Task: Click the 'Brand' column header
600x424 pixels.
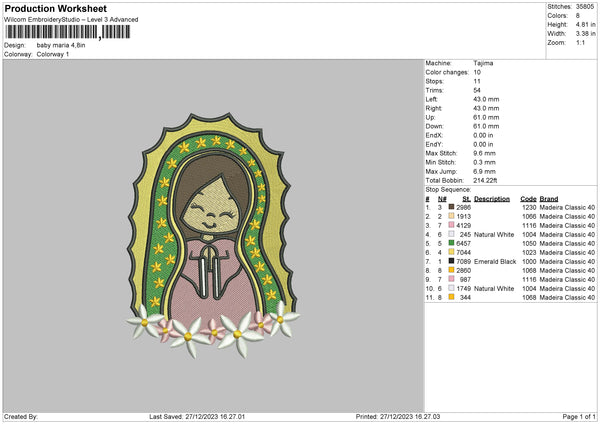Action: [549, 199]
